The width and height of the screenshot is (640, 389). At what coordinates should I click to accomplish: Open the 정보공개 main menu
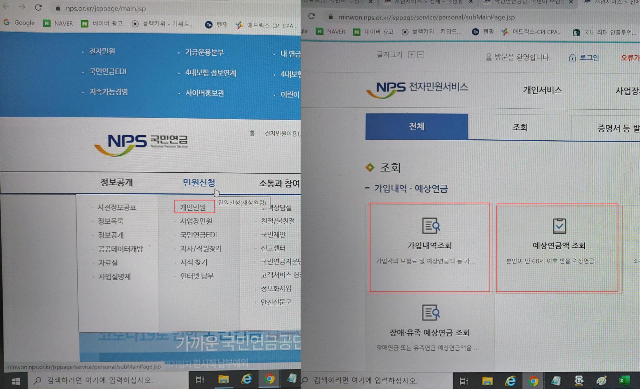[x=116, y=182]
